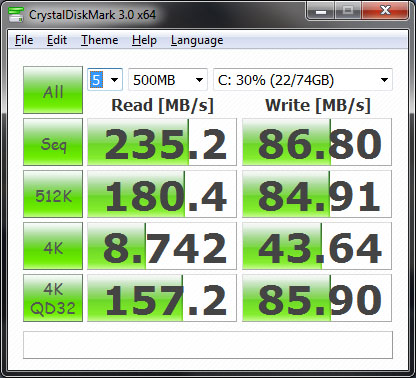The image size is (416, 378).
Task: Expand the 500MB test size dropdown
Action: pyautogui.click(x=168, y=80)
